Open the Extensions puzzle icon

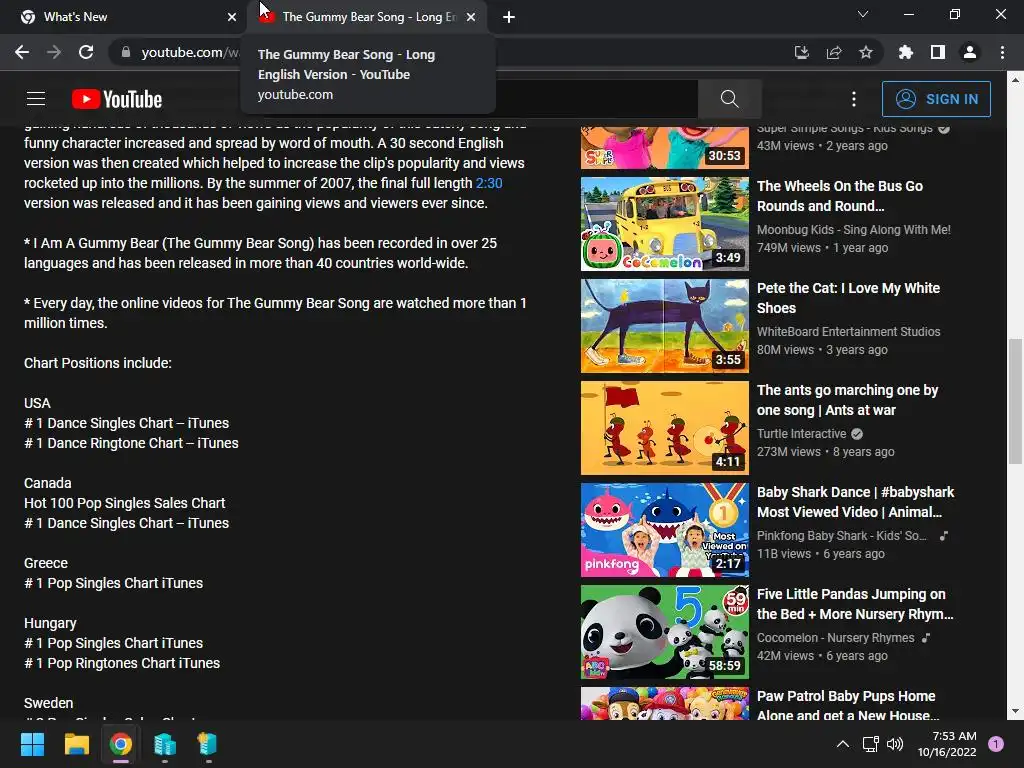click(905, 52)
